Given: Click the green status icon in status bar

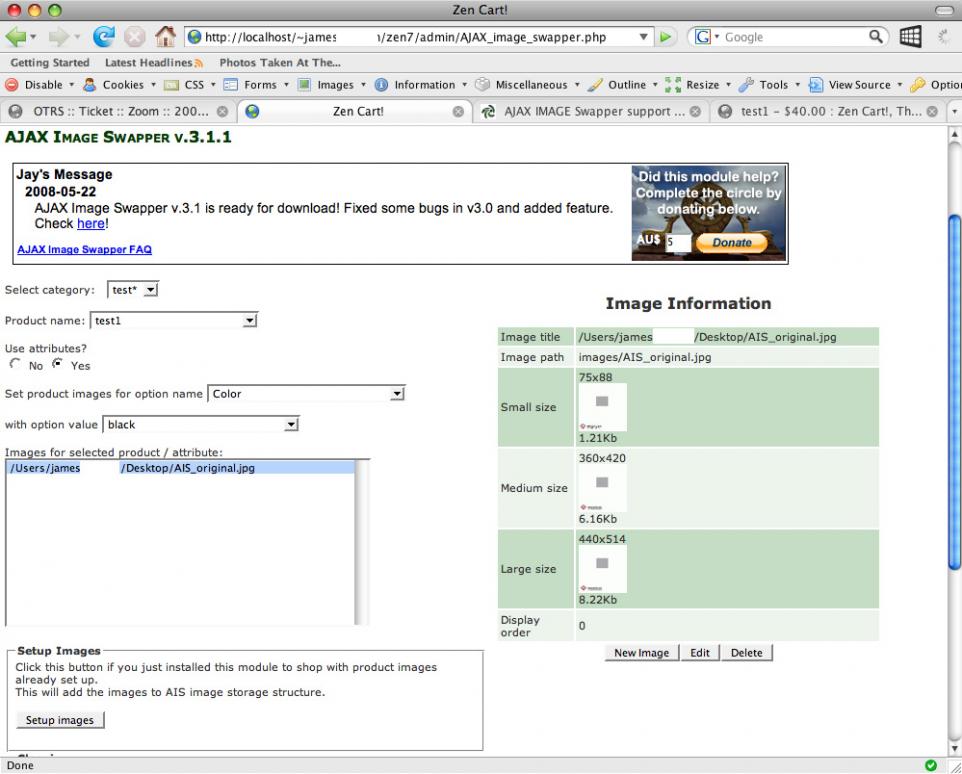Looking at the screenshot, I should [931, 765].
